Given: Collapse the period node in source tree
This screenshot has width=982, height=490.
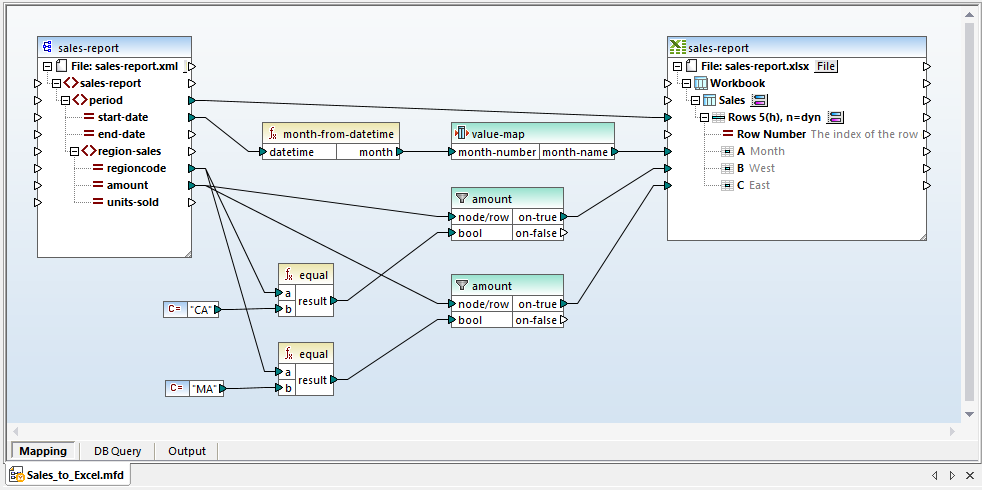Looking at the screenshot, I should tap(65, 100).
